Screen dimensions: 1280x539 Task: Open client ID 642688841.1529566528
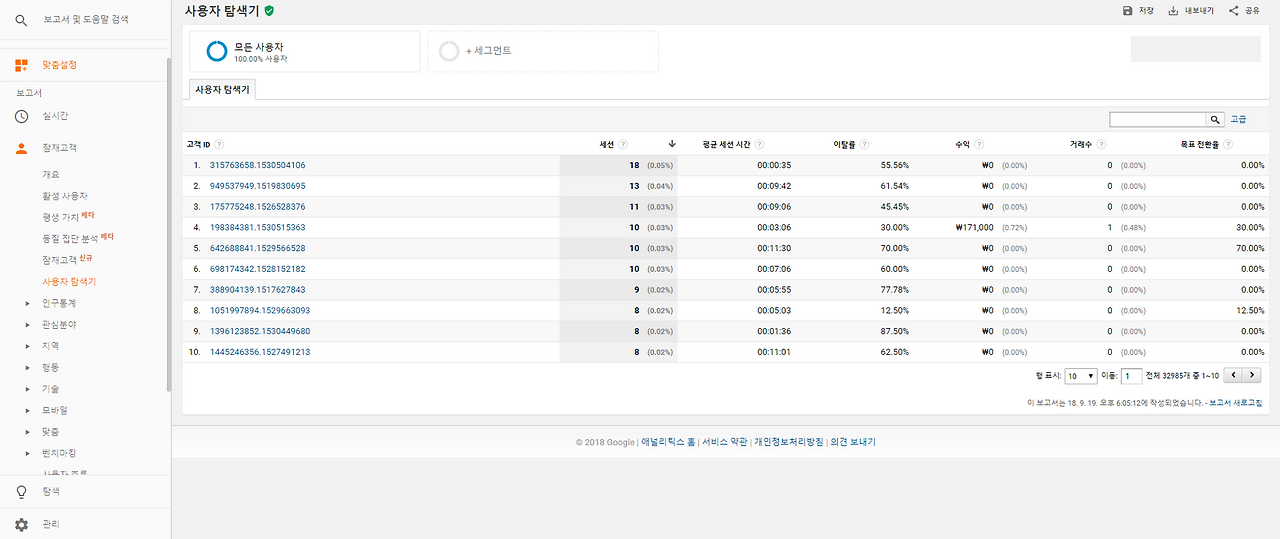click(258, 248)
